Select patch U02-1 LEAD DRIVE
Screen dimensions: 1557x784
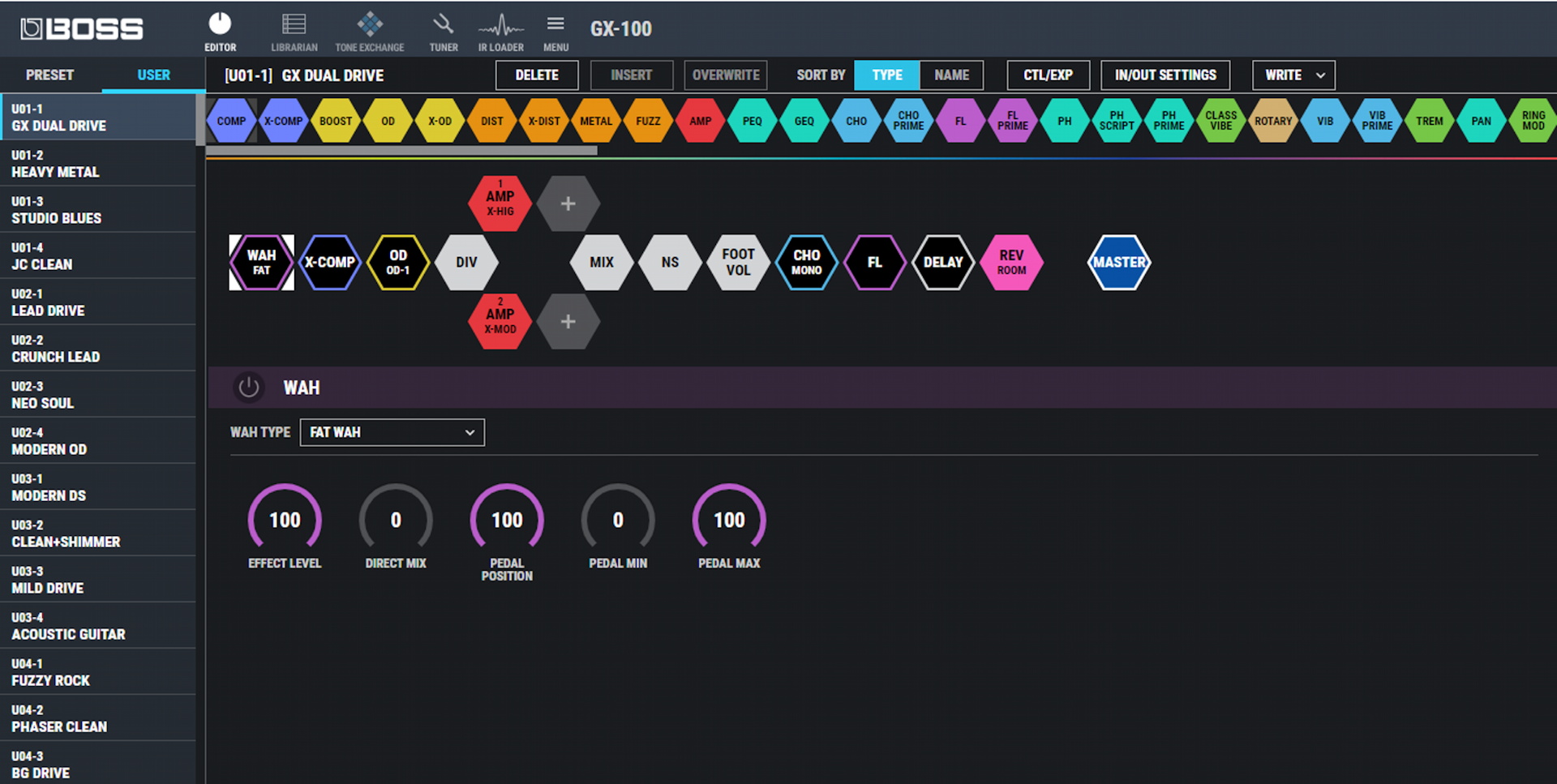click(x=97, y=302)
